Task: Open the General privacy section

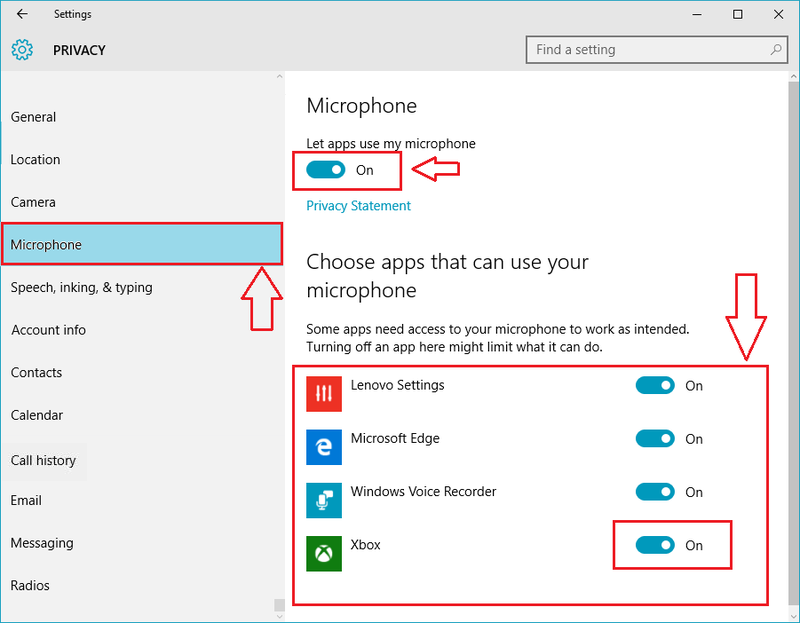Action: tap(142, 117)
